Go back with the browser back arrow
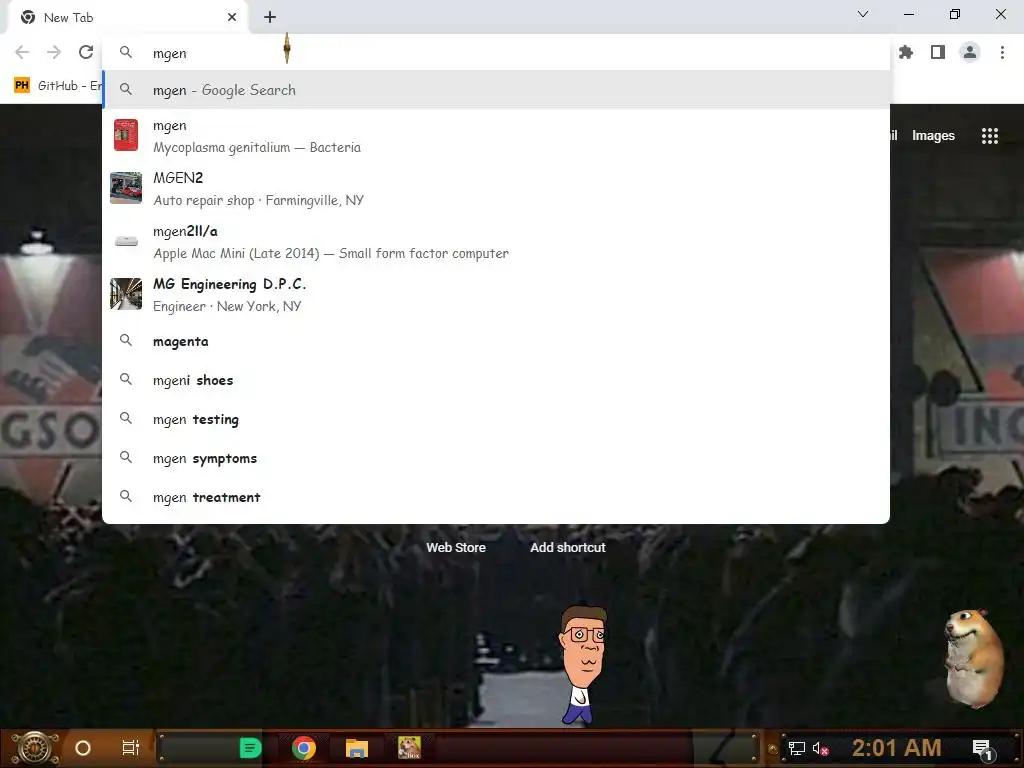 [x=22, y=52]
